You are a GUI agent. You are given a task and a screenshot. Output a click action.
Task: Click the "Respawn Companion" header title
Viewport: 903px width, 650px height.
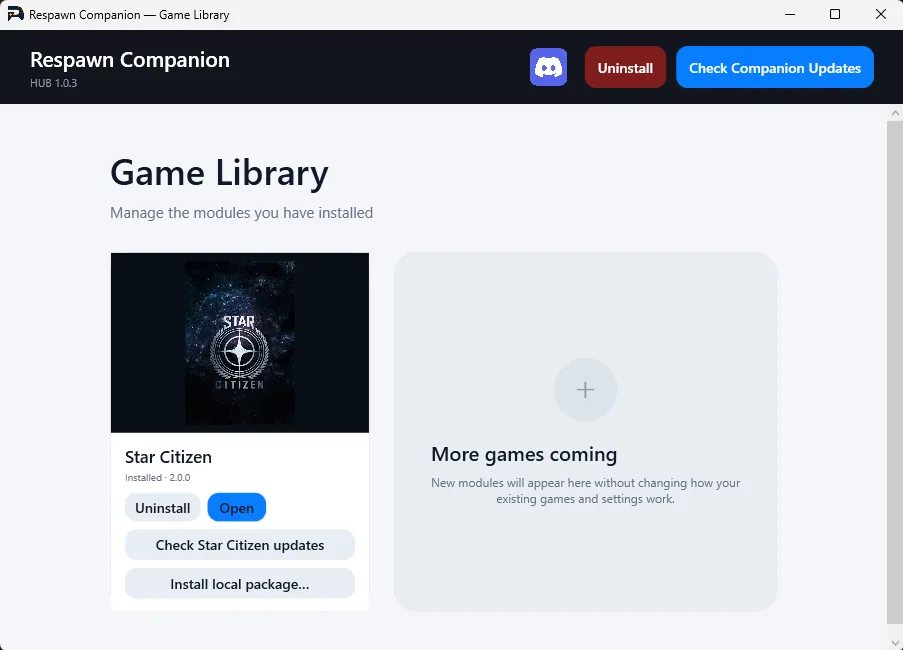[130, 60]
